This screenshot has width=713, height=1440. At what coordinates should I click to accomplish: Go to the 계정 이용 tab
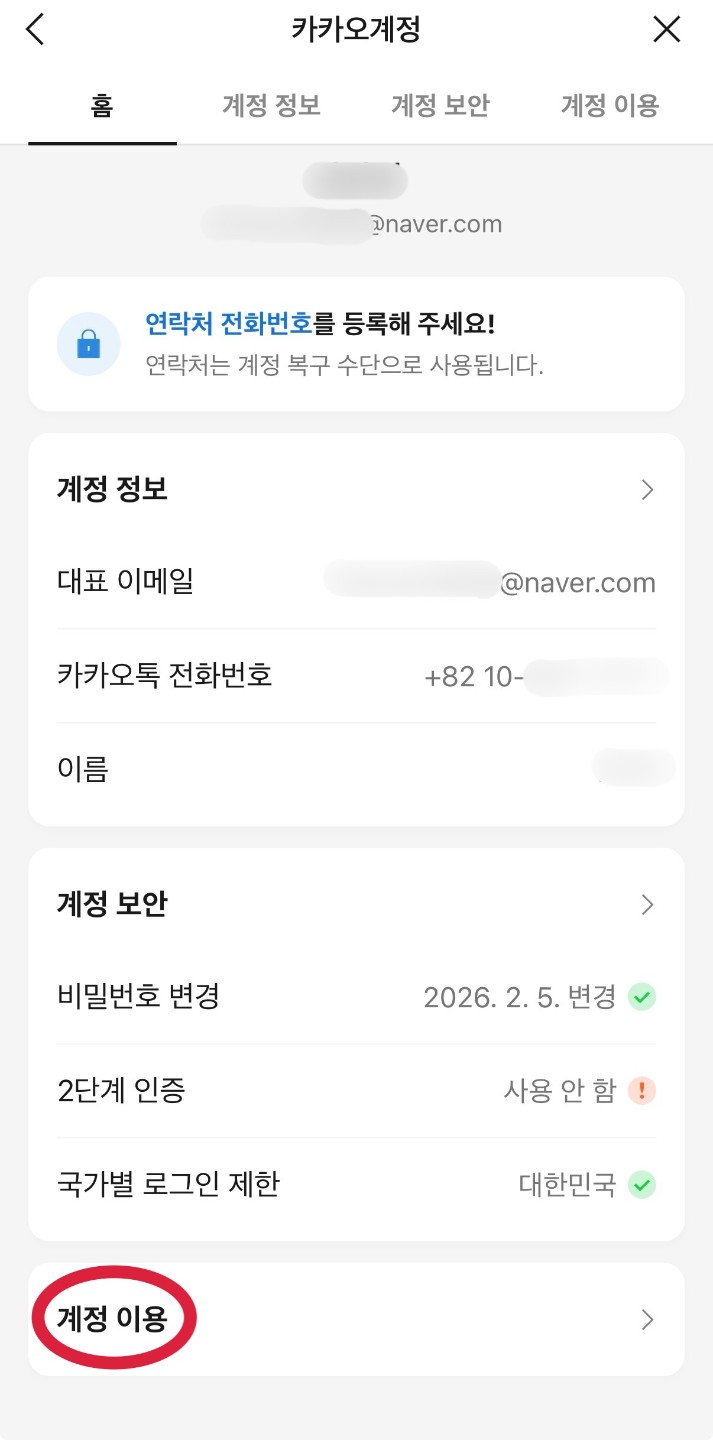click(x=610, y=106)
